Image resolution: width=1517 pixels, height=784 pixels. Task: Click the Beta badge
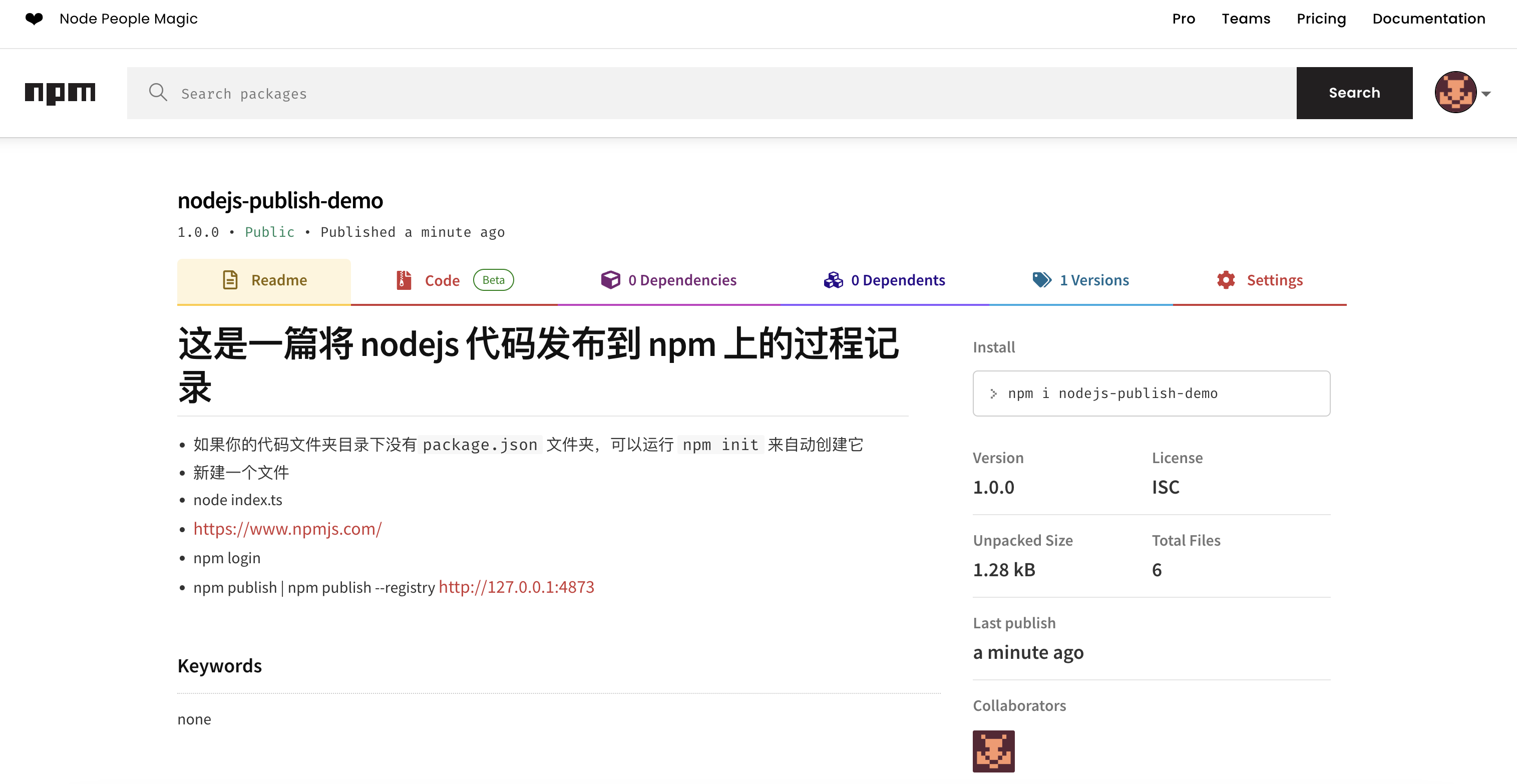(x=493, y=280)
